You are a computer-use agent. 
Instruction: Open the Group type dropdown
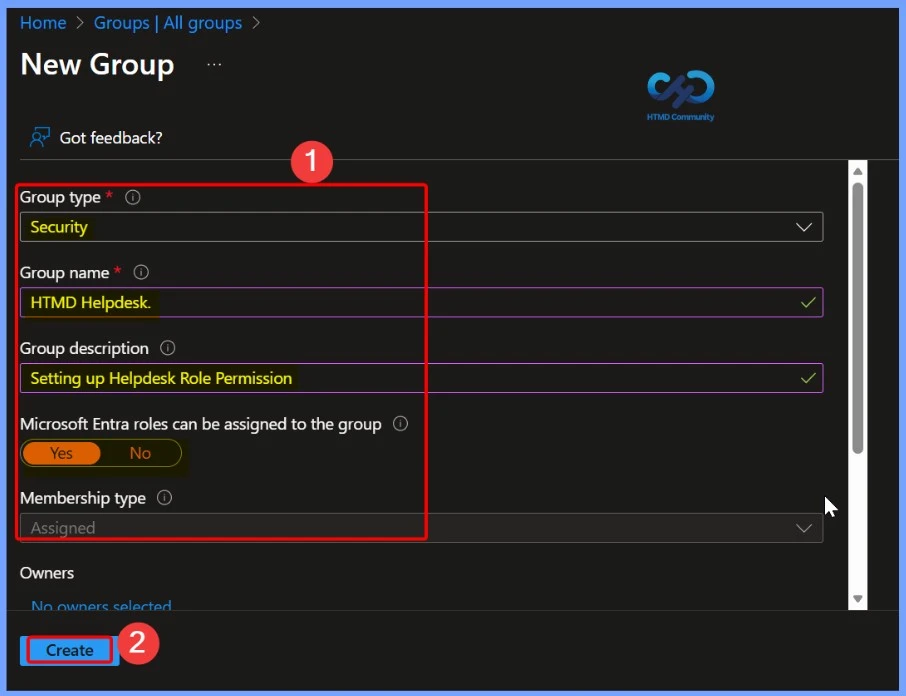point(804,226)
